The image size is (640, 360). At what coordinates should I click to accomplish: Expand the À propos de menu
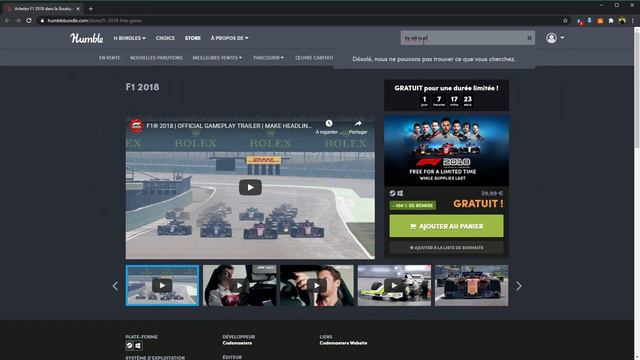click(x=229, y=38)
